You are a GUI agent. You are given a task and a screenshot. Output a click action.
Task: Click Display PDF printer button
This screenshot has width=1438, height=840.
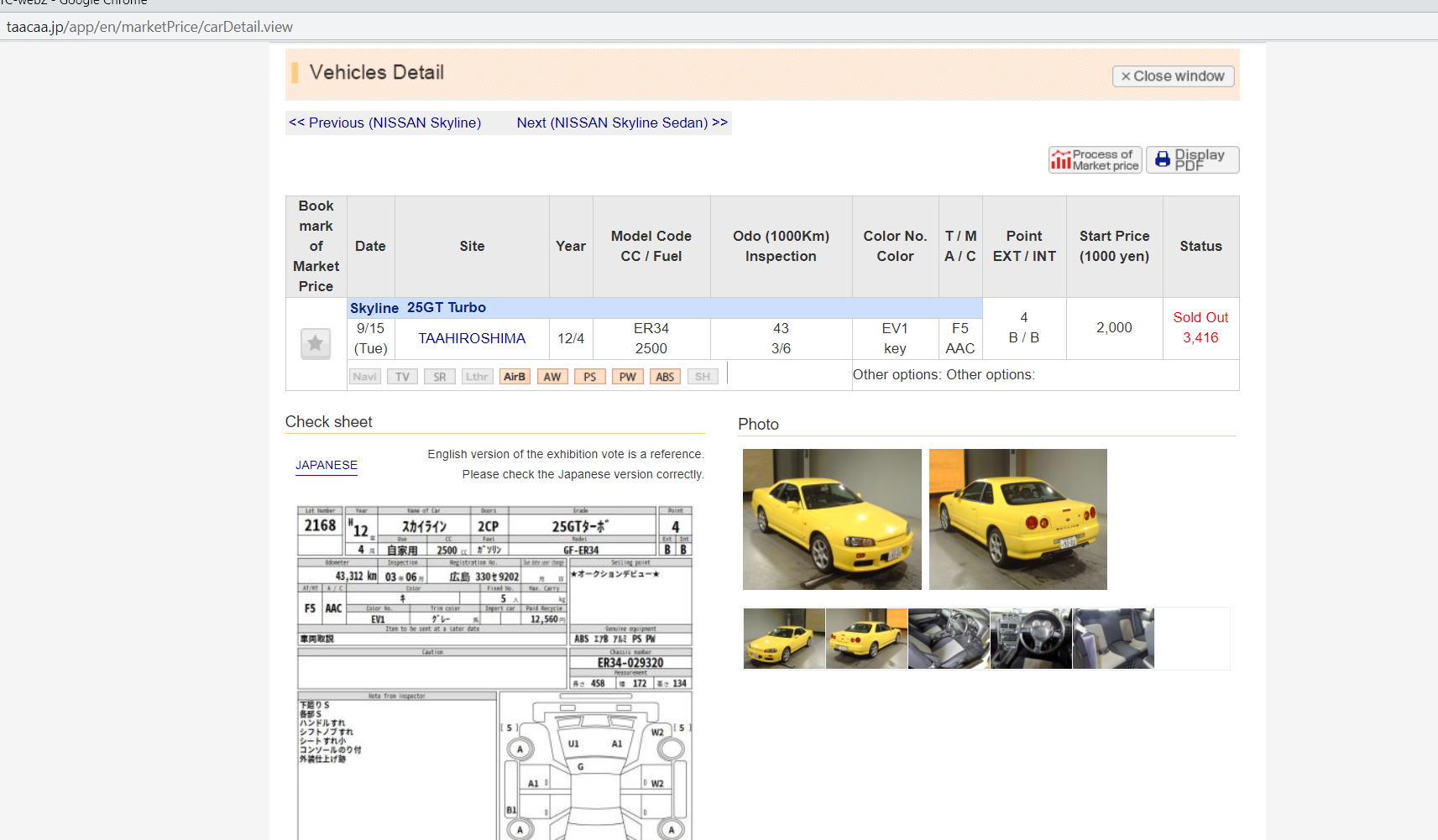click(1192, 159)
